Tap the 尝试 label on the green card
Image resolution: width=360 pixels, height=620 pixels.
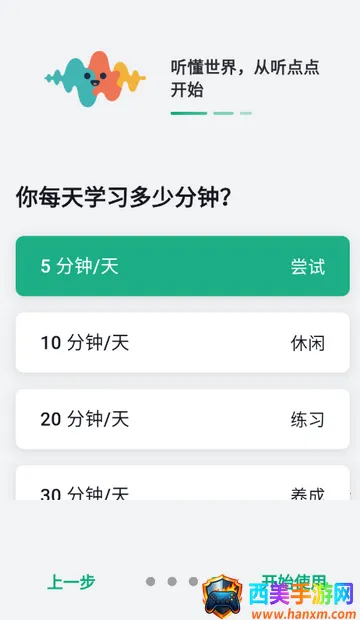coord(308,267)
